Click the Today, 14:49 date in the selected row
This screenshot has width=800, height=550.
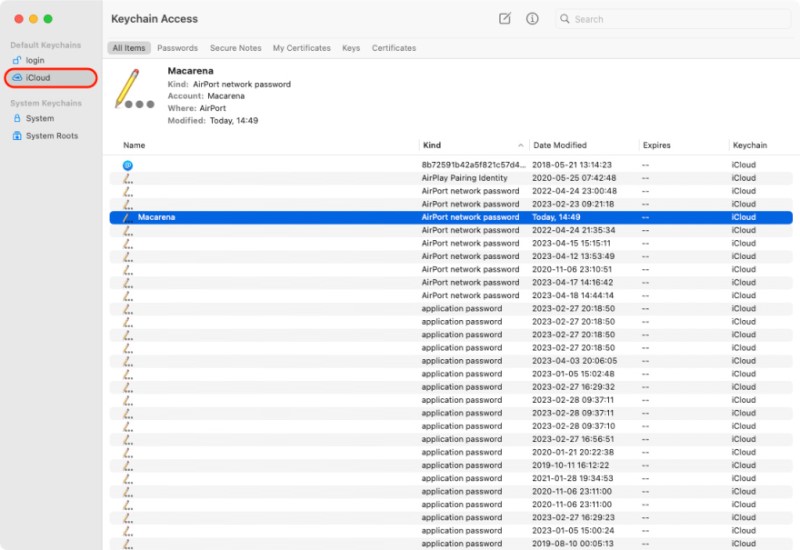pyautogui.click(x=556, y=217)
